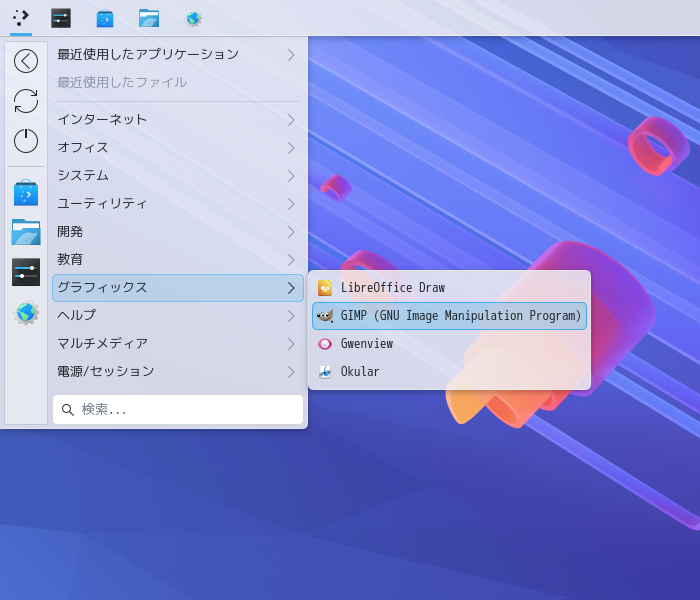This screenshot has height=600, width=700.
Task: Expand chevron next to グラフィックス
Action: (291, 288)
